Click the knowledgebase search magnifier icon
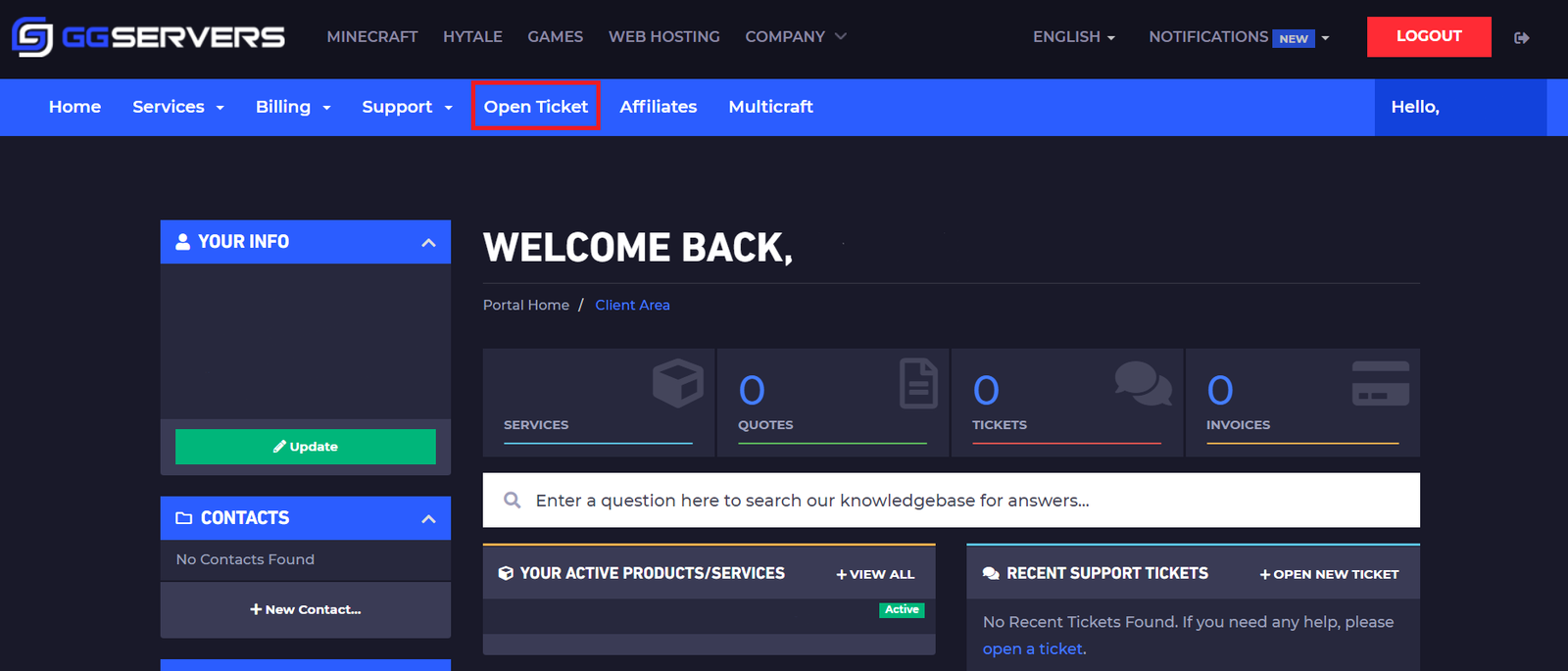1568x671 pixels. 512,501
